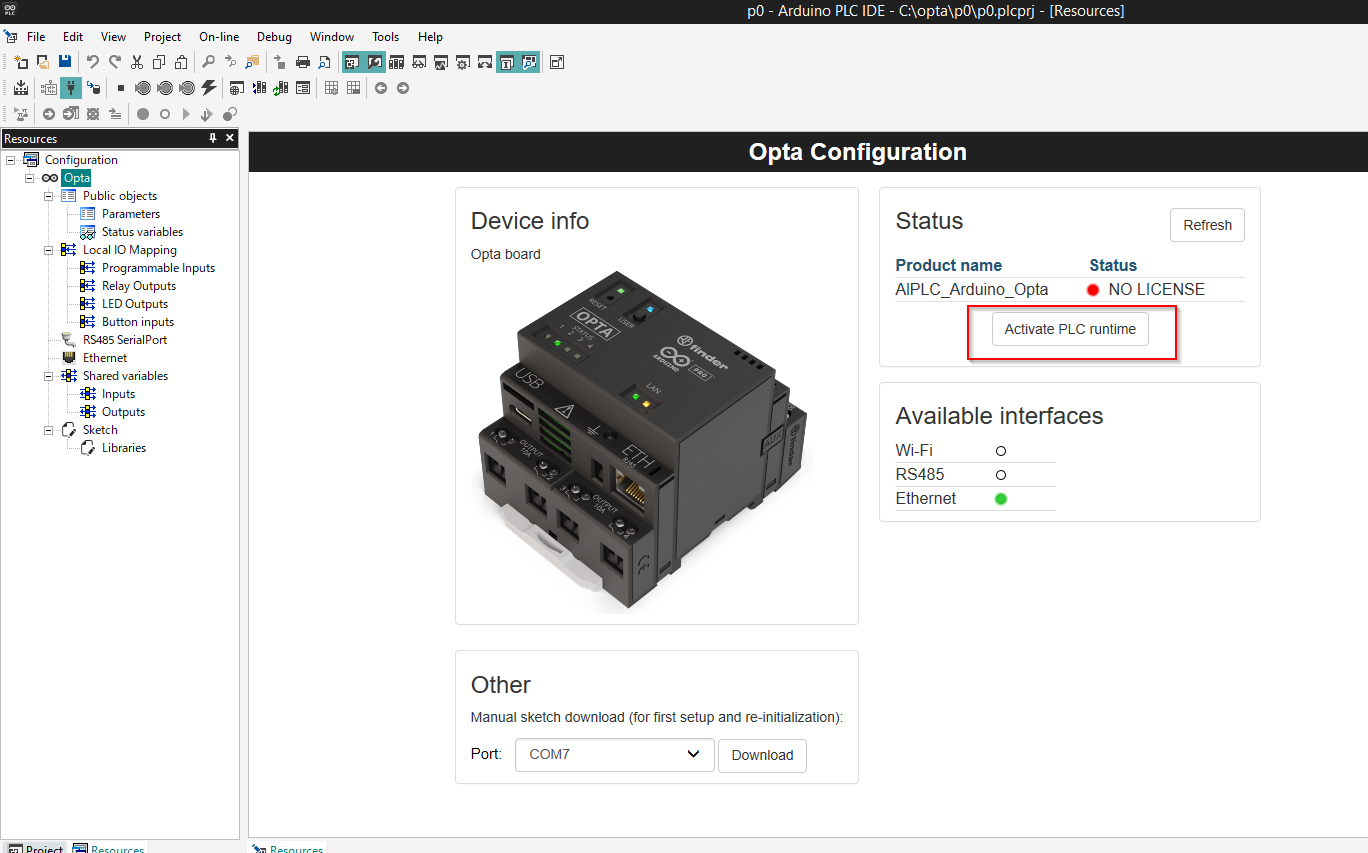Select Outputs under Shared variables
1368x853 pixels.
tap(123, 412)
